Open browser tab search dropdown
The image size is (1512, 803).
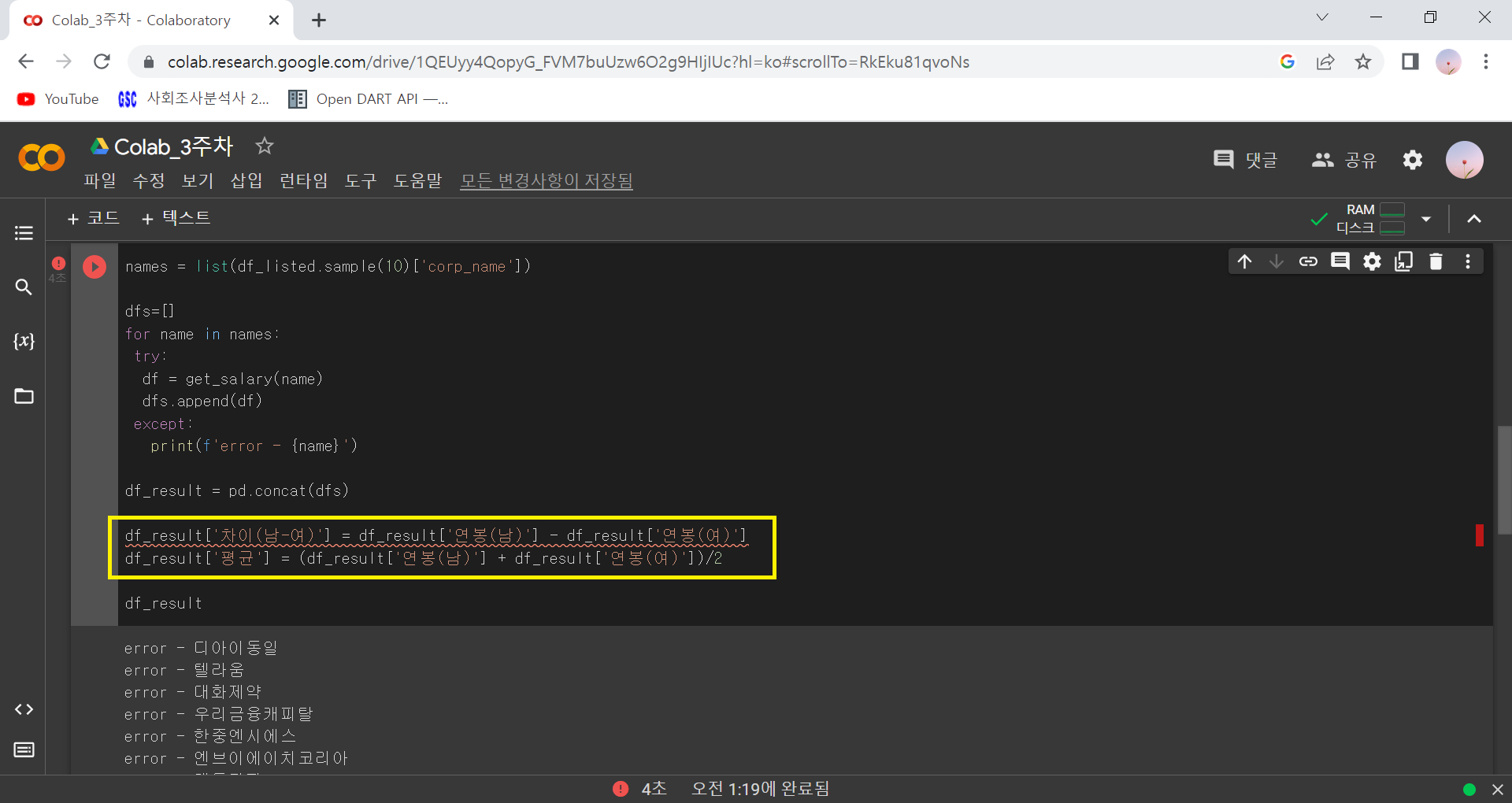[x=1322, y=17]
